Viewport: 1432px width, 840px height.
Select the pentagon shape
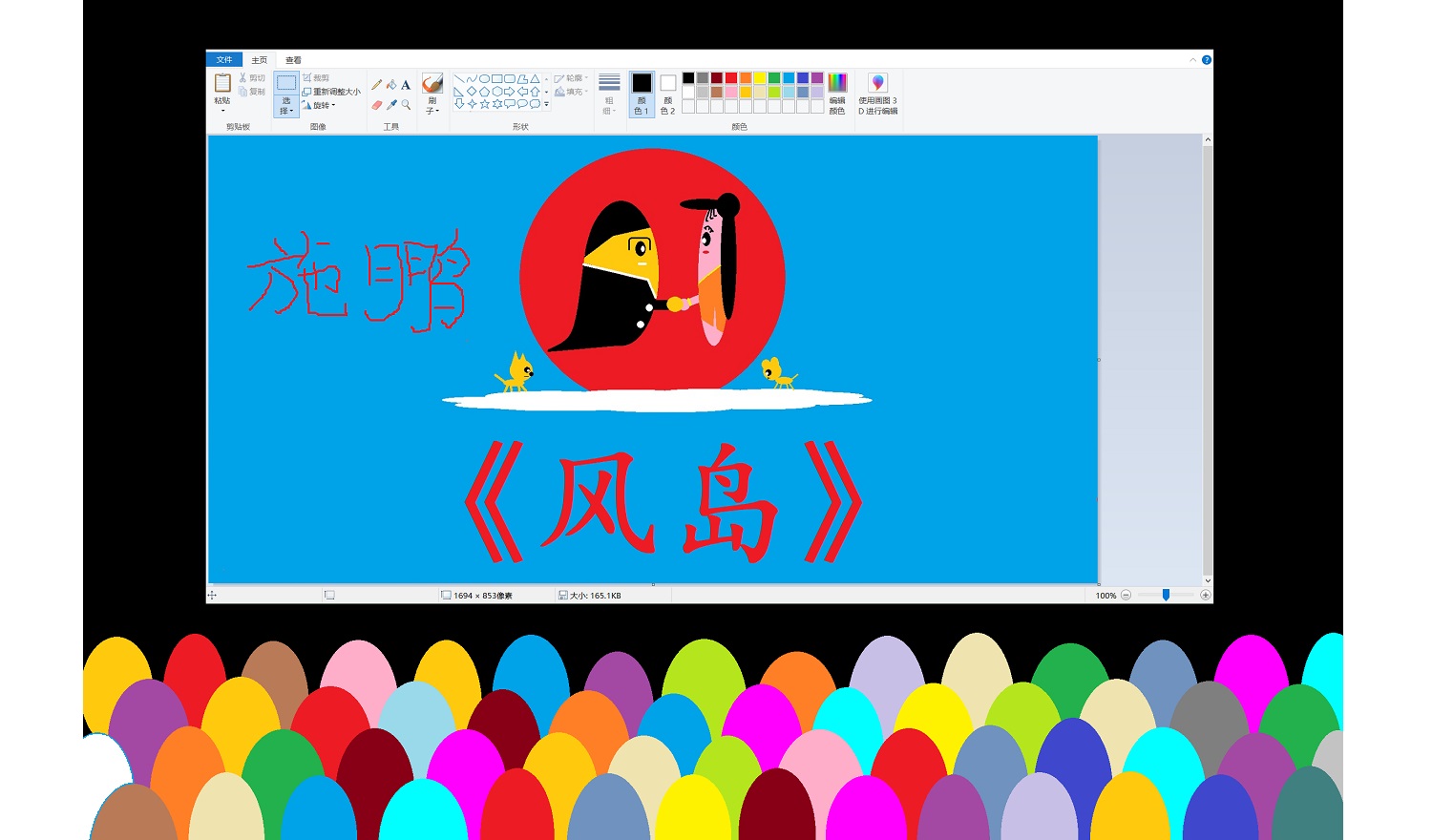coord(484,92)
